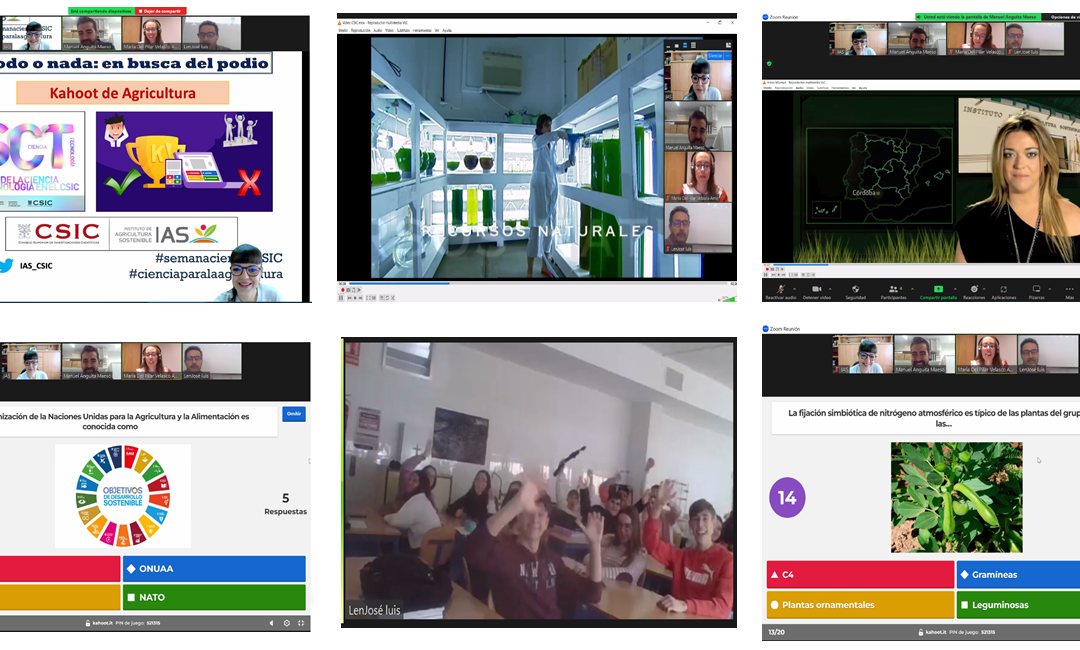Screen dimensions: 1080x650
Task: Click the green encryption shield in the Zoom meeting
Action: [769, 63]
